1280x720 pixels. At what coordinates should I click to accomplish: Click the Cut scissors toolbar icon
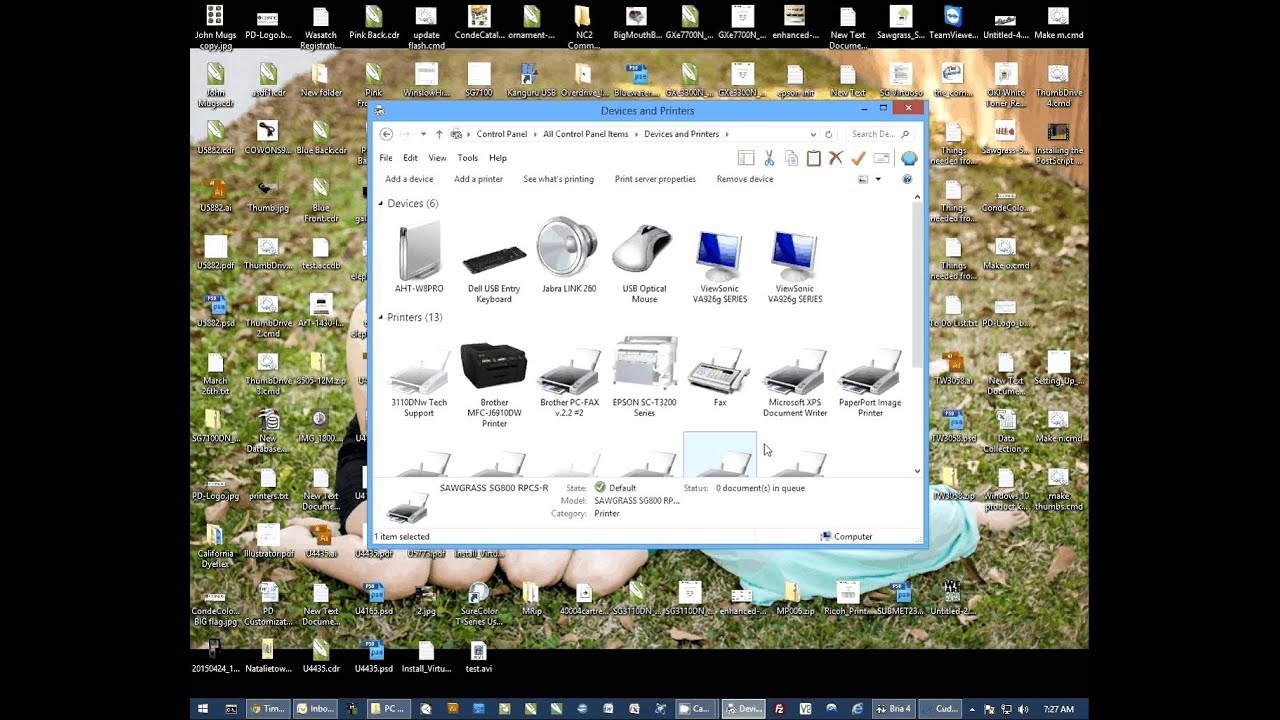pos(769,158)
